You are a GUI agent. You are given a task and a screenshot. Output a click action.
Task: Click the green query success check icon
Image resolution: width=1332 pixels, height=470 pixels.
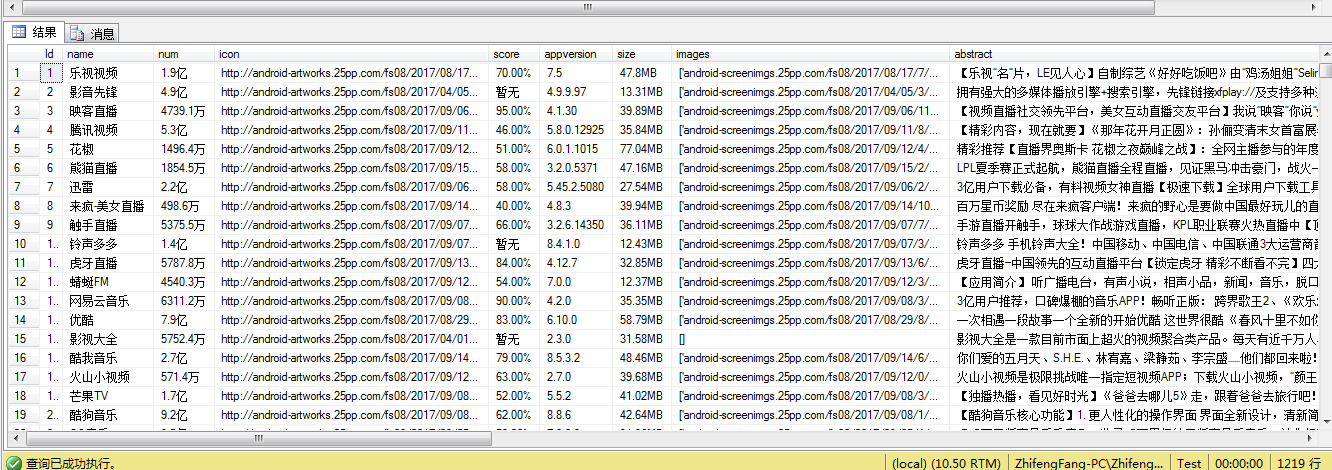tap(13, 462)
